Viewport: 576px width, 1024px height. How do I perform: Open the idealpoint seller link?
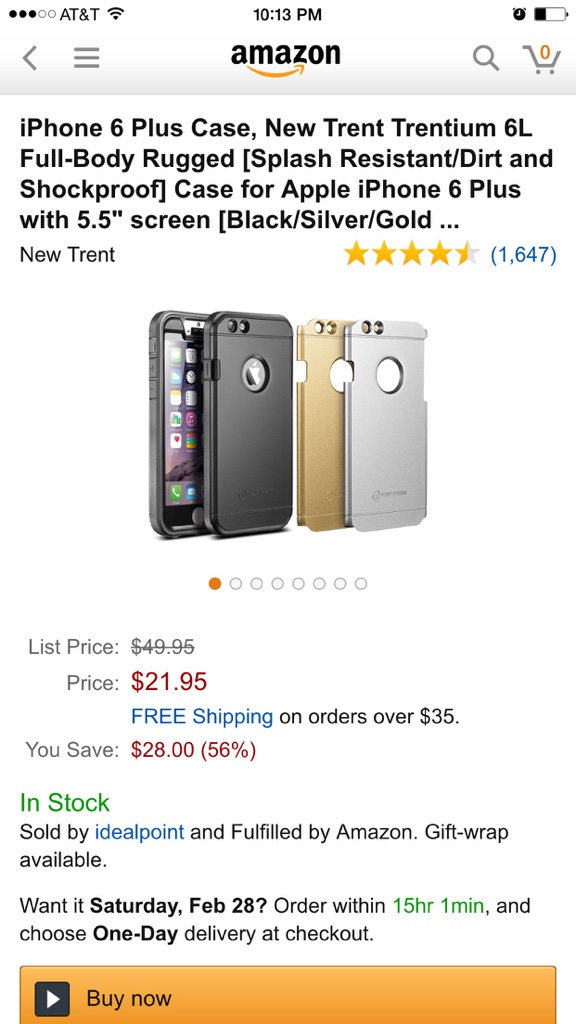140,832
